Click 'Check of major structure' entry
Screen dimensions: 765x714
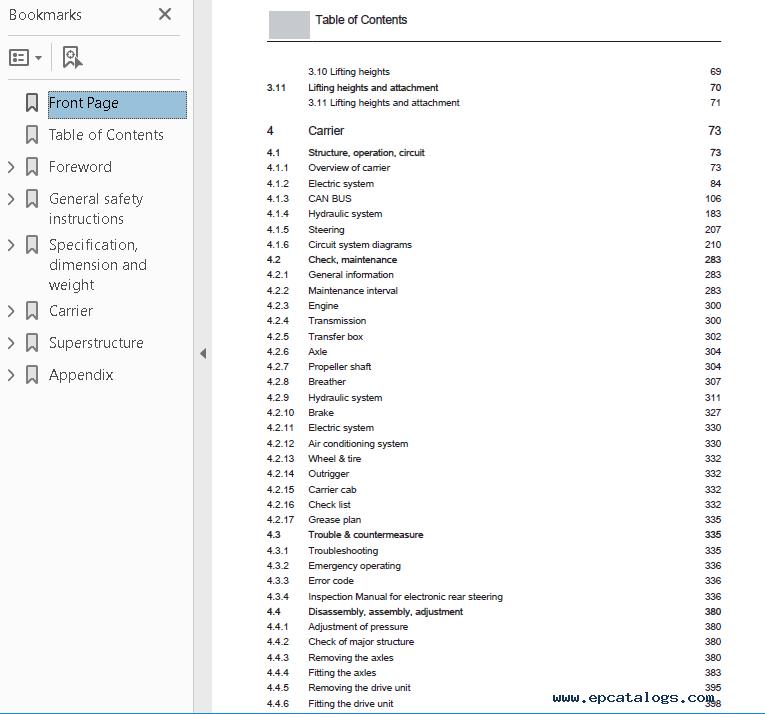pyautogui.click(x=361, y=642)
